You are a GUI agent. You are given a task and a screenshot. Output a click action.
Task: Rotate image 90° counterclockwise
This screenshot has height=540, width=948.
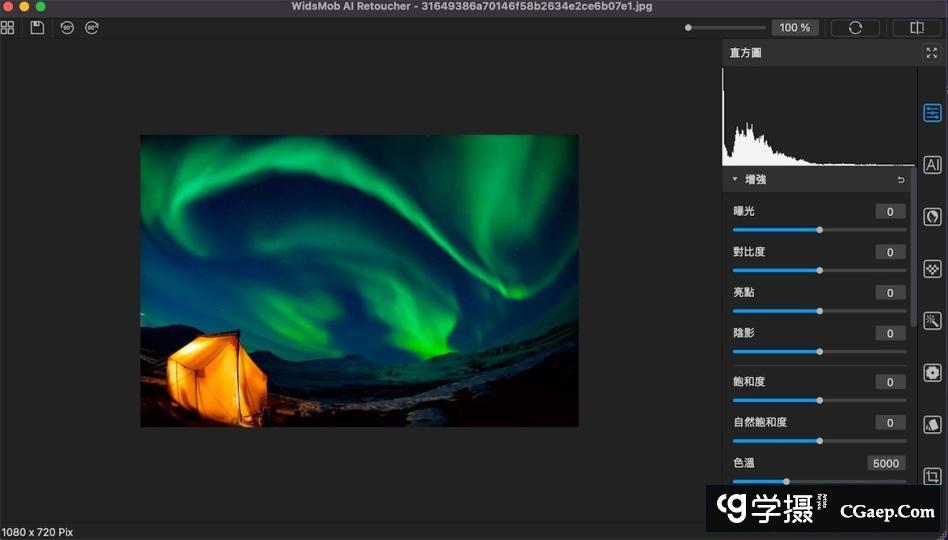pos(67,28)
